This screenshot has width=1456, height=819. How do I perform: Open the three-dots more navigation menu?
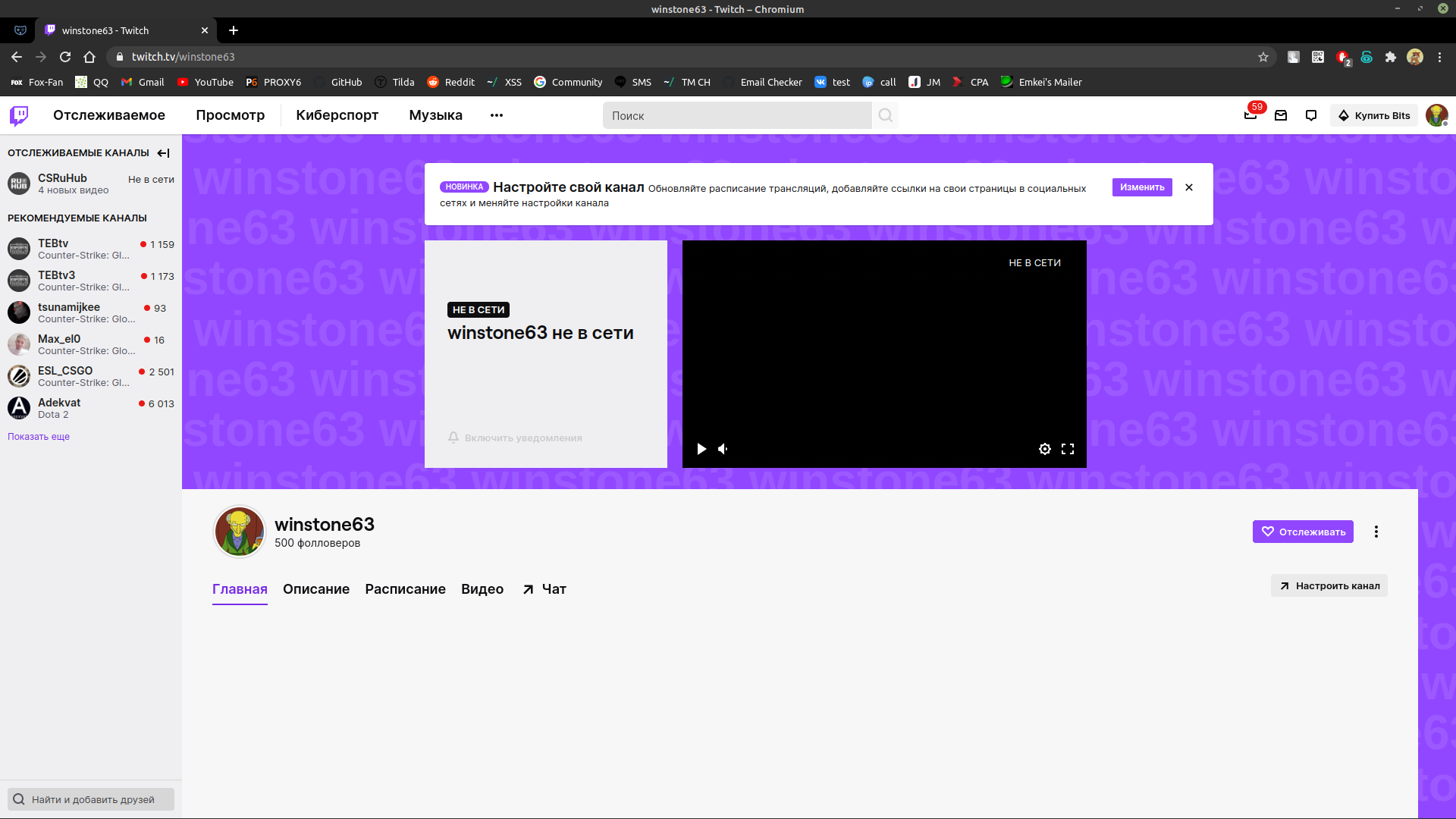[497, 115]
